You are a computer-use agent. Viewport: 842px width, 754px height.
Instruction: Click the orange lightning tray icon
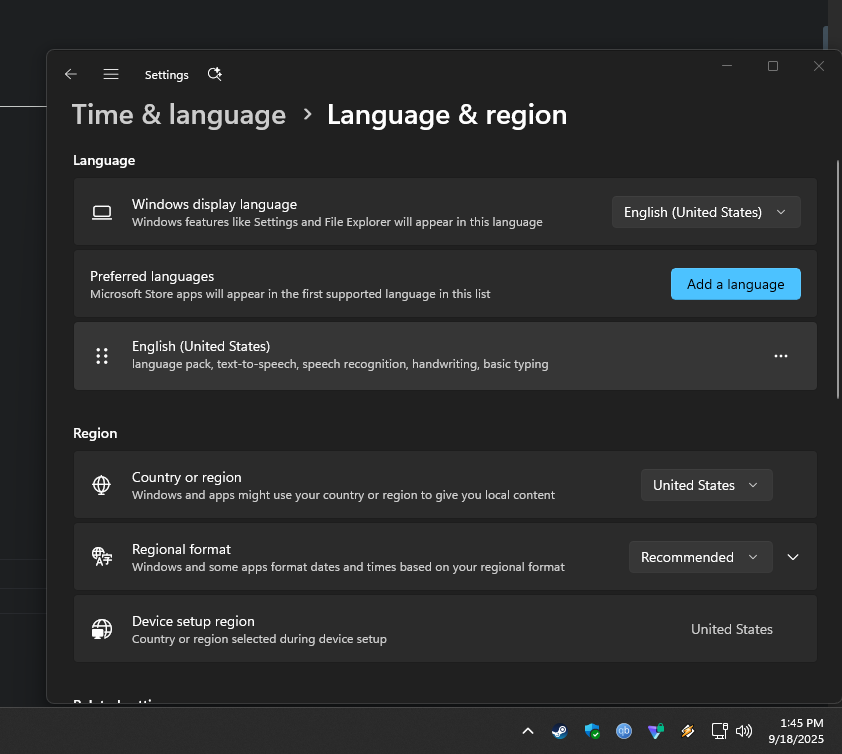coord(687,731)
